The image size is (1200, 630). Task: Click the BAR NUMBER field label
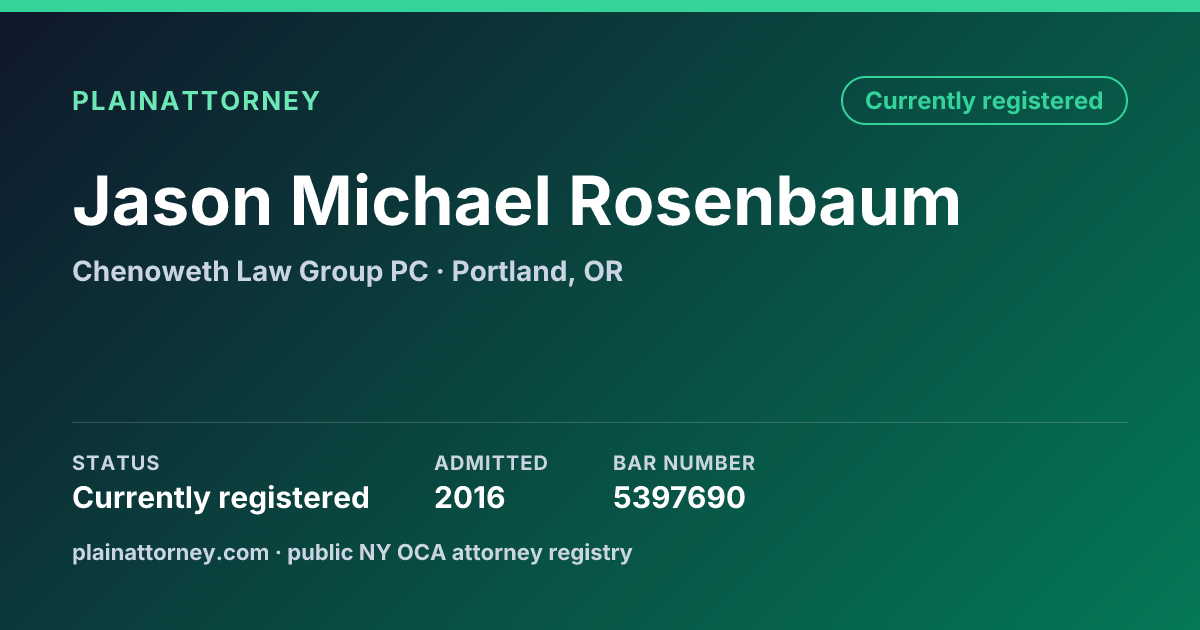click(684, 463)
